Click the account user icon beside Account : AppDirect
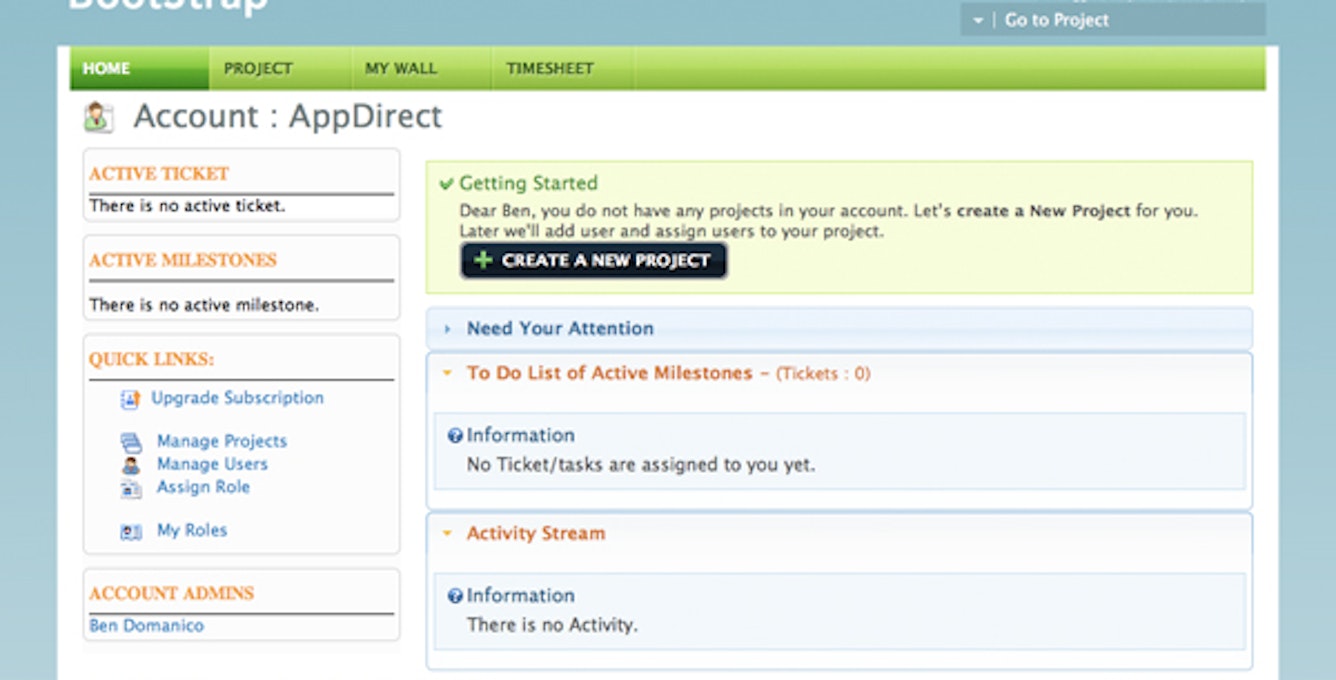 [x=98, y=118]
